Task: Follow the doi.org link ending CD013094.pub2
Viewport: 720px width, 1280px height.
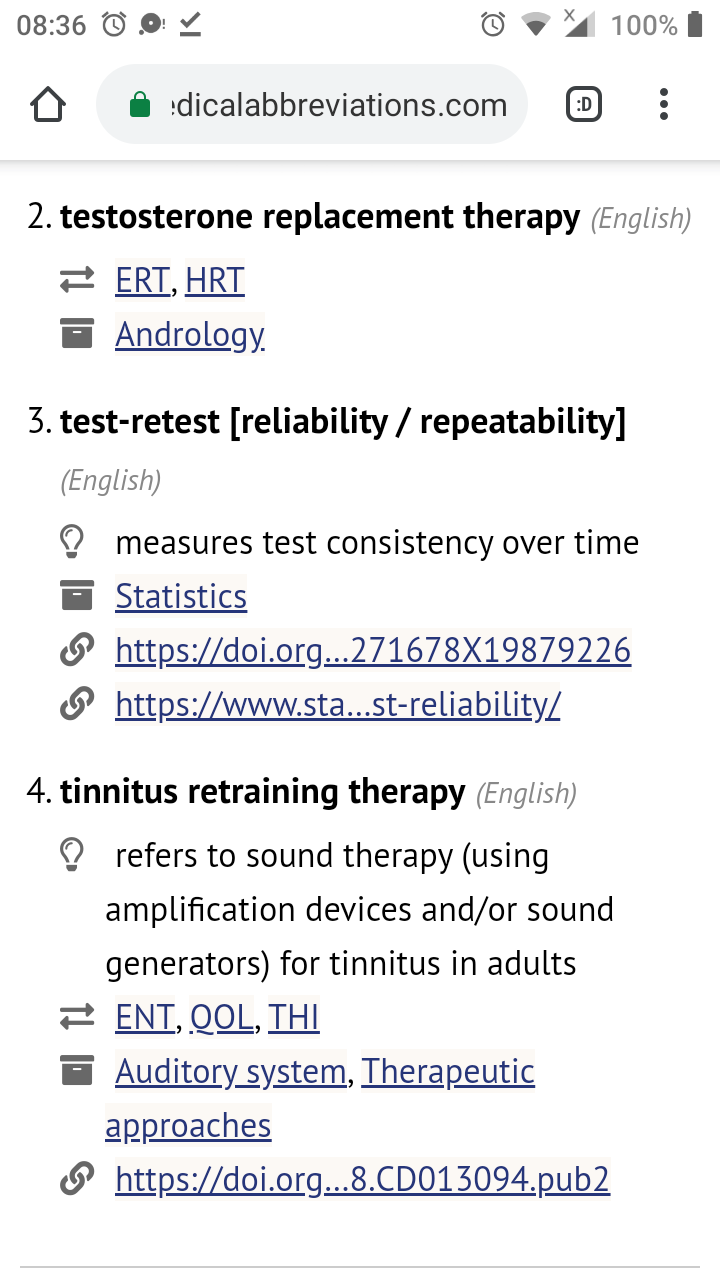Action: point(362,1180)
